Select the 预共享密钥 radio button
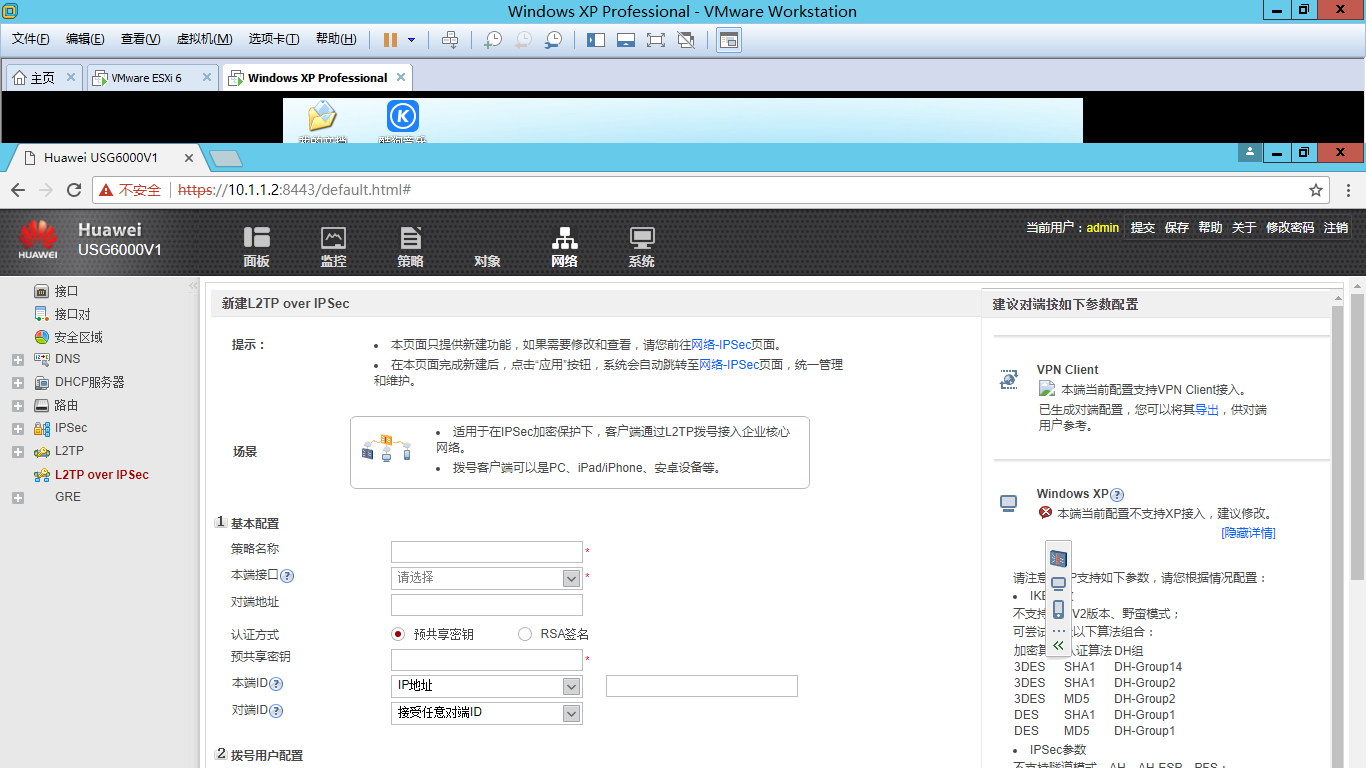This screenshot has height=768, width=1366. click(398, 634)
